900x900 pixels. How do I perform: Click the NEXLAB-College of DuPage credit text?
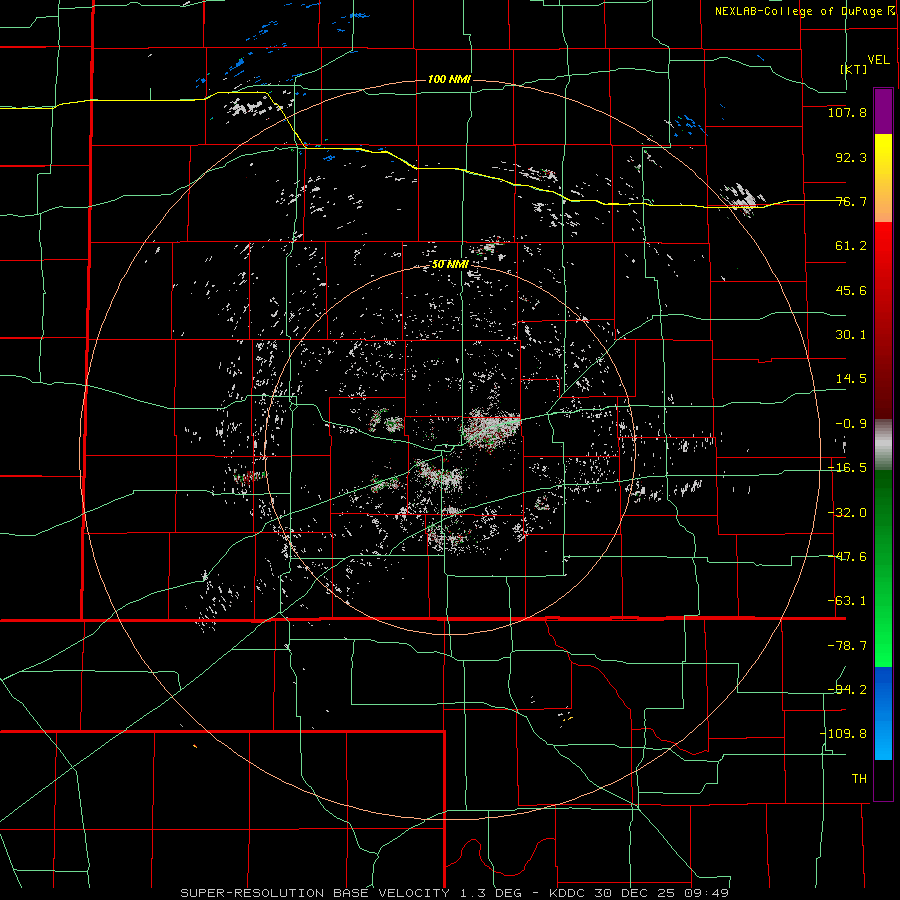(799, 11)
